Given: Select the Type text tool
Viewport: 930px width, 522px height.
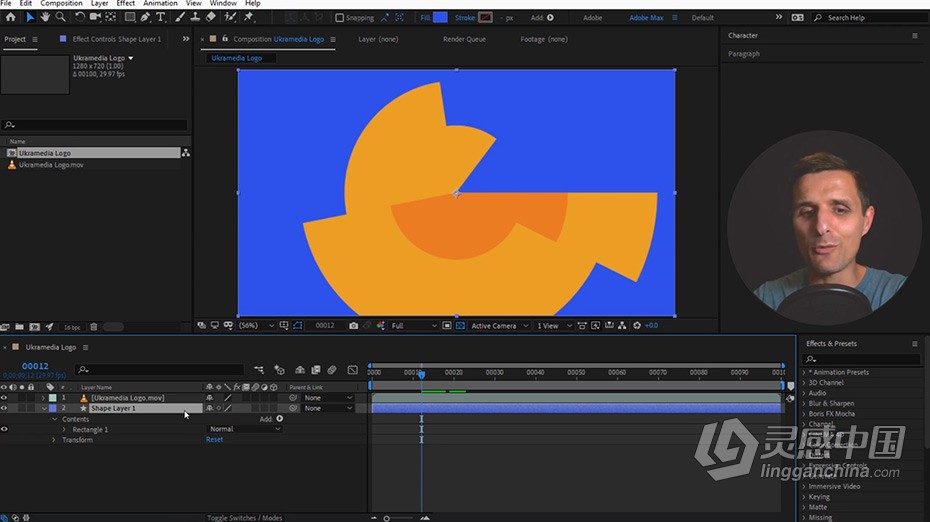Looking at the screenshot, I should [x=160, y=17].
